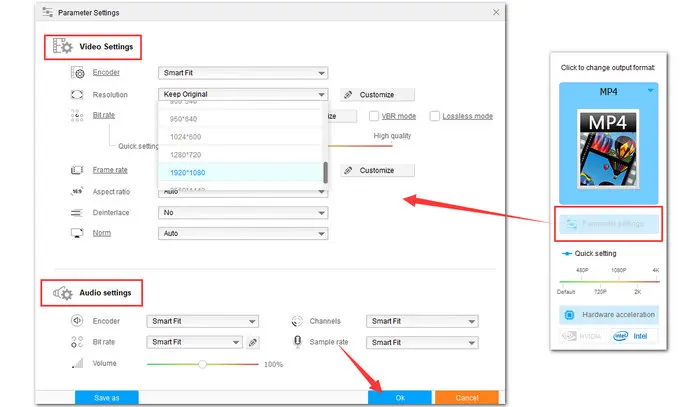Click the video Bit rate label link
Viewport: 700px width, 407px height.
pos(104,115)
